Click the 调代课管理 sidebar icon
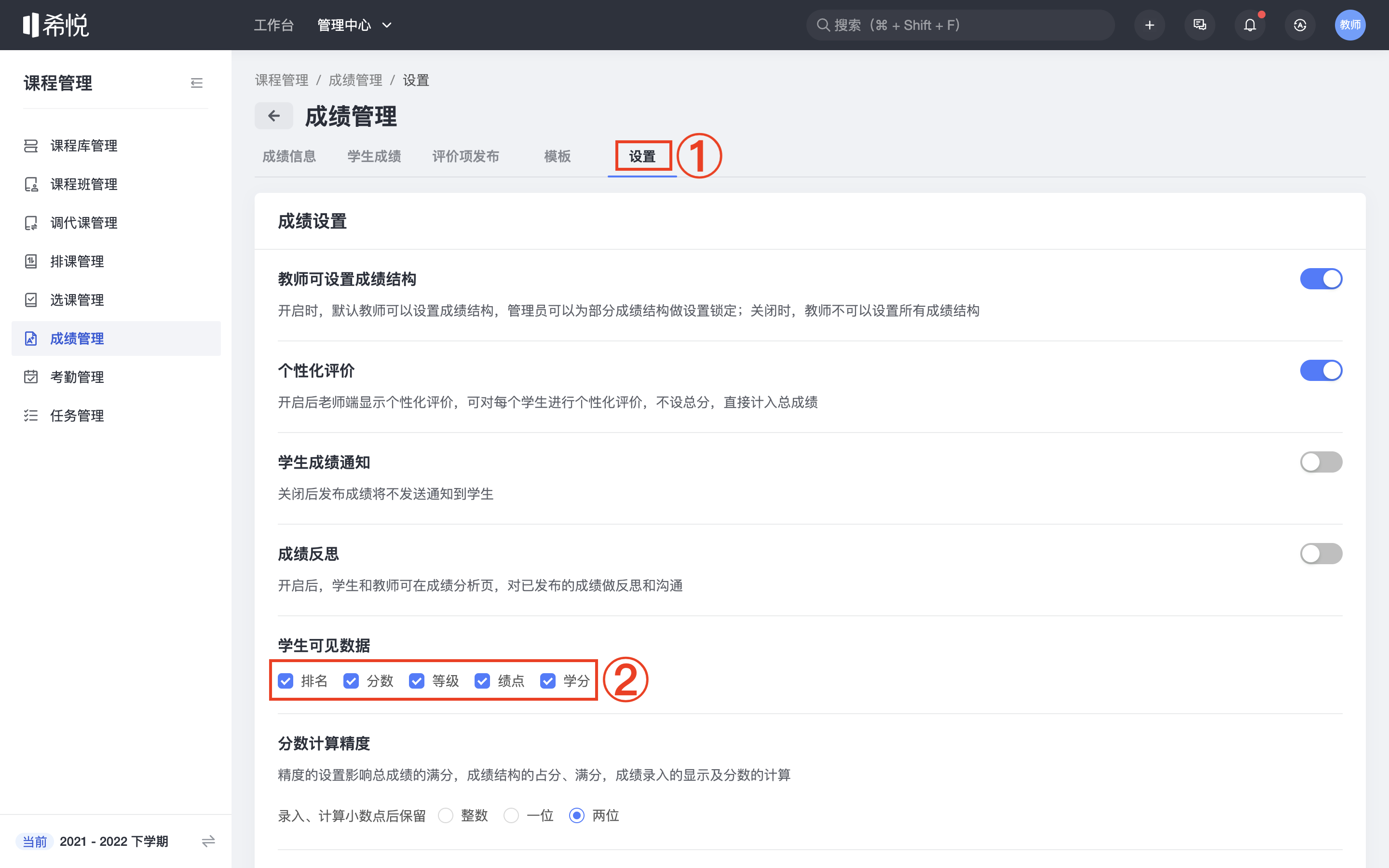Image resolution: width=1389 pixels, height=868 pixels. point(31,223)
